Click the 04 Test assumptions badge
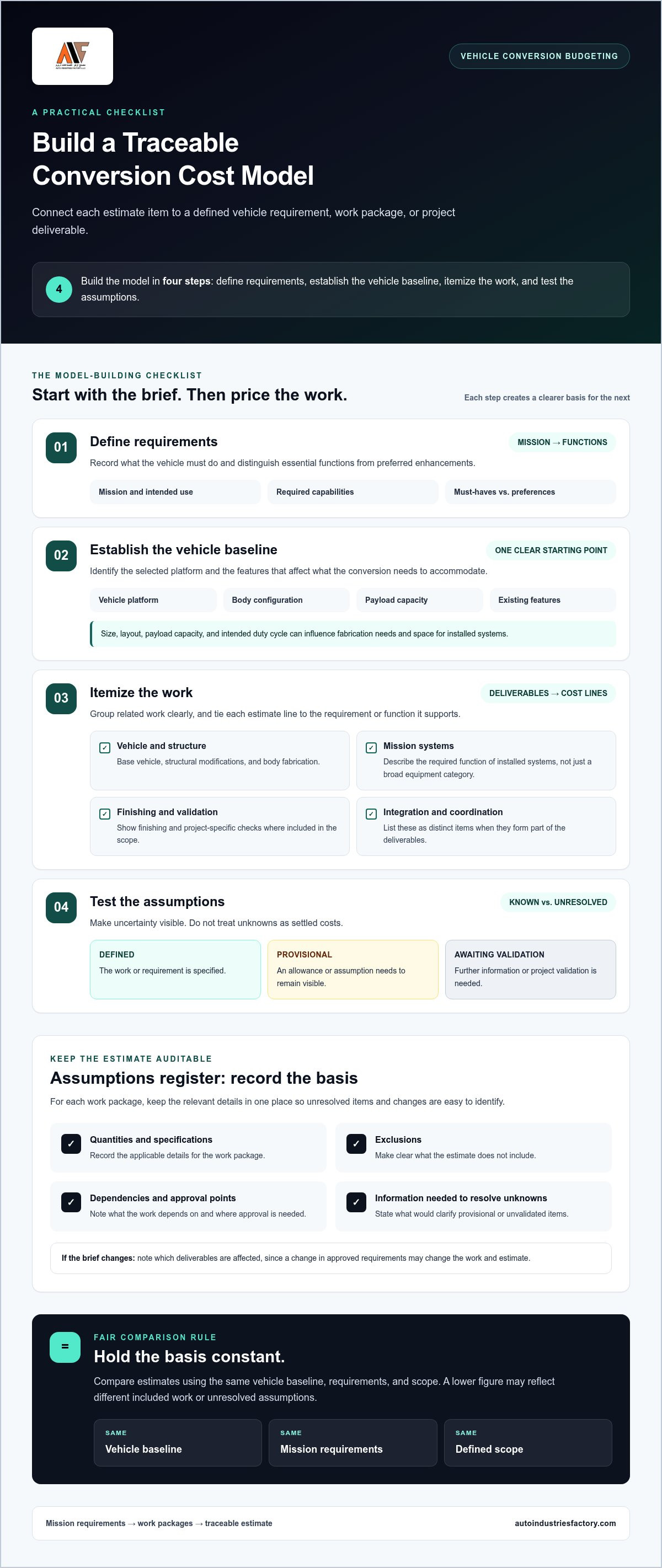Viewport: 662px width, 1568px height. (x=61, y=908)
